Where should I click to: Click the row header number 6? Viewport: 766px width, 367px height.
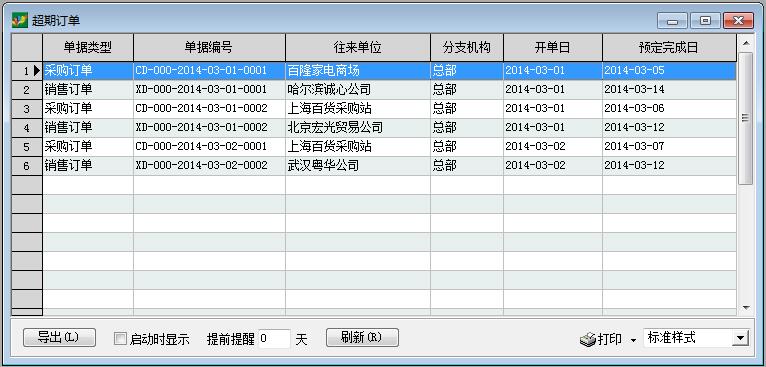pyautogui.click(x=27, y=166)
